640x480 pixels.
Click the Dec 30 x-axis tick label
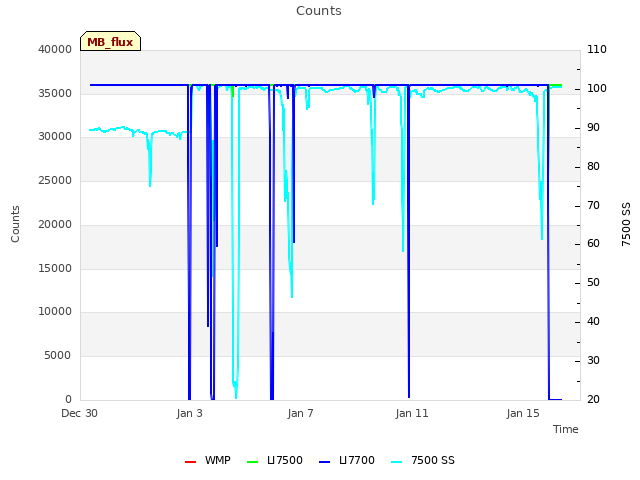click(79, 413)
